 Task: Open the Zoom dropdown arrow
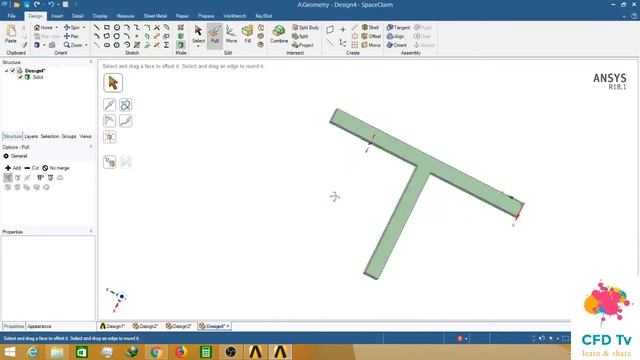[x=86, y=45]
